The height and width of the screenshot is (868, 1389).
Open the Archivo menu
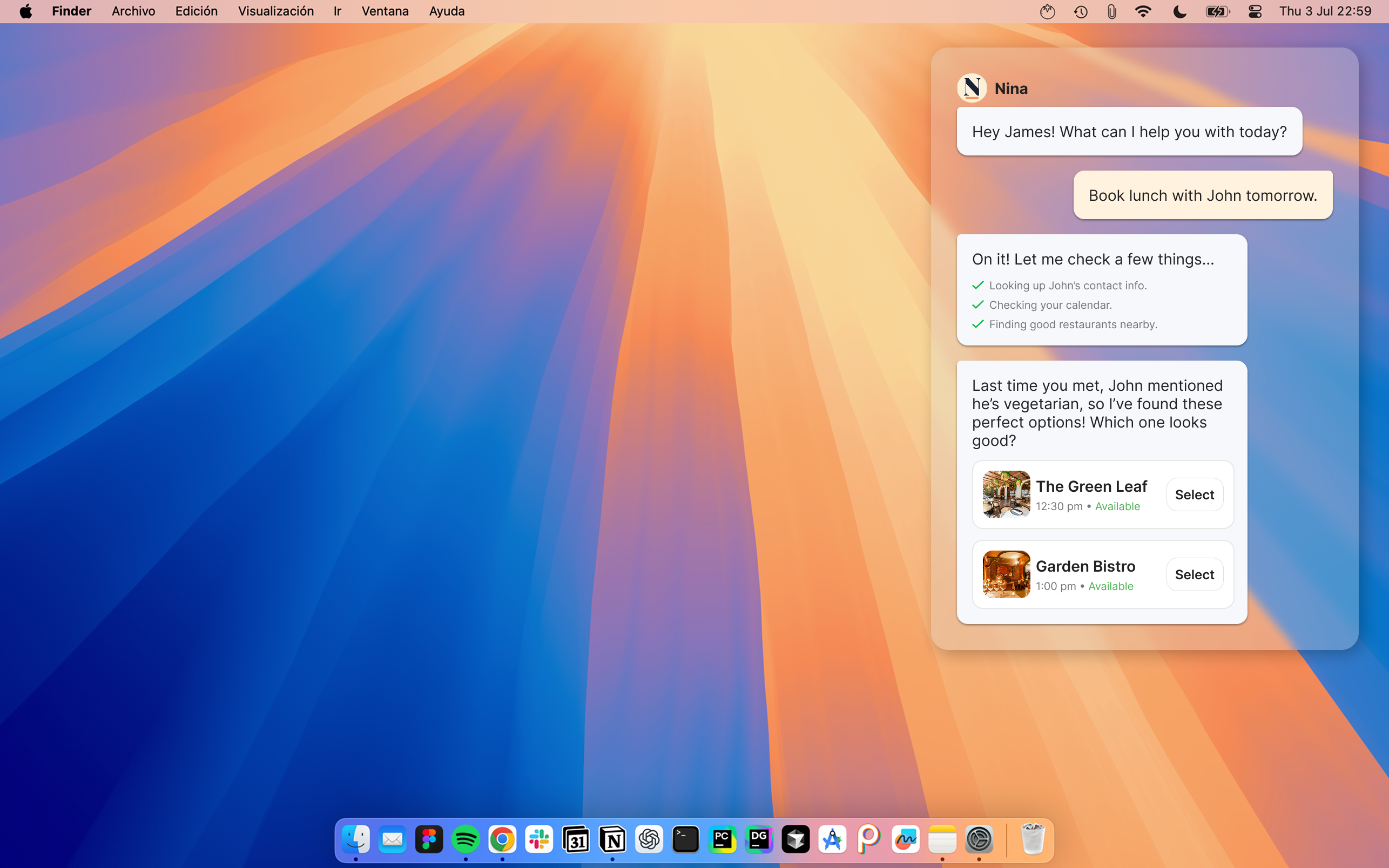[x=133, y=11]
